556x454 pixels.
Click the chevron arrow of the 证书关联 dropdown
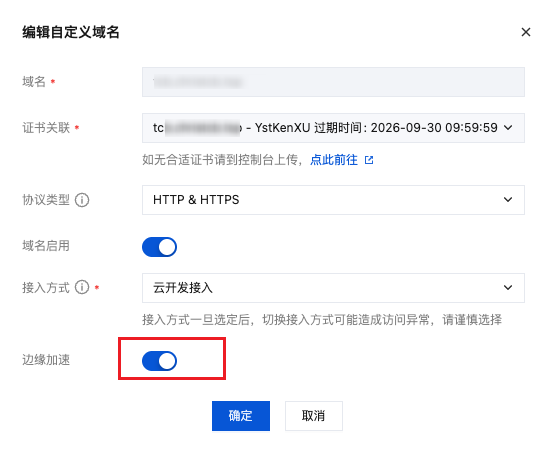point(508,128)
